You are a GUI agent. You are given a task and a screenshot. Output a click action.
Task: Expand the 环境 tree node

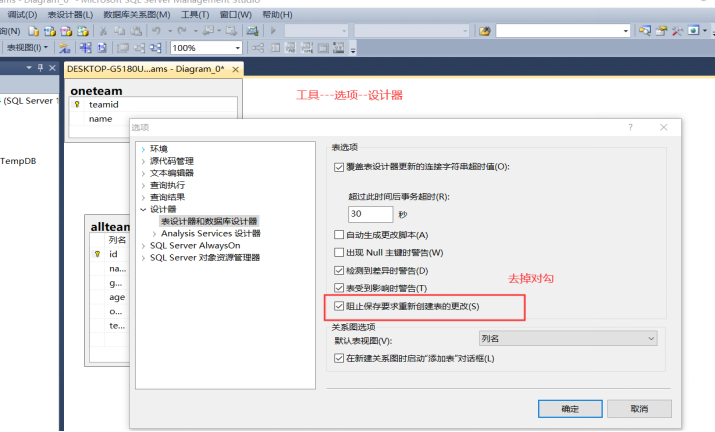[x=143, y=149]
